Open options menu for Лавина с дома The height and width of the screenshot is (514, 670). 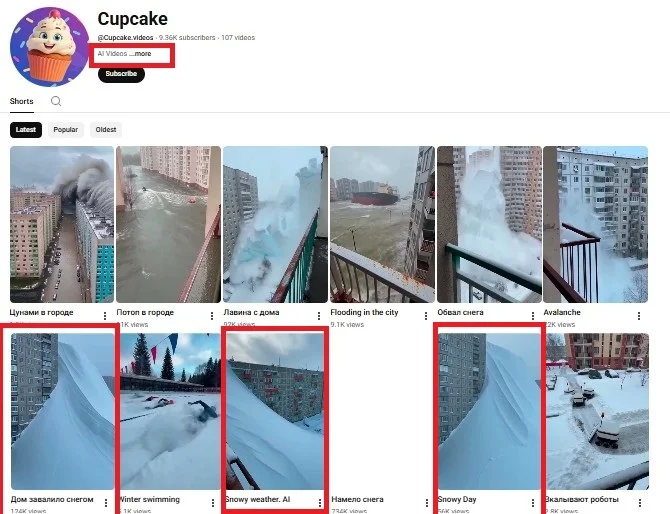(319, 316)
